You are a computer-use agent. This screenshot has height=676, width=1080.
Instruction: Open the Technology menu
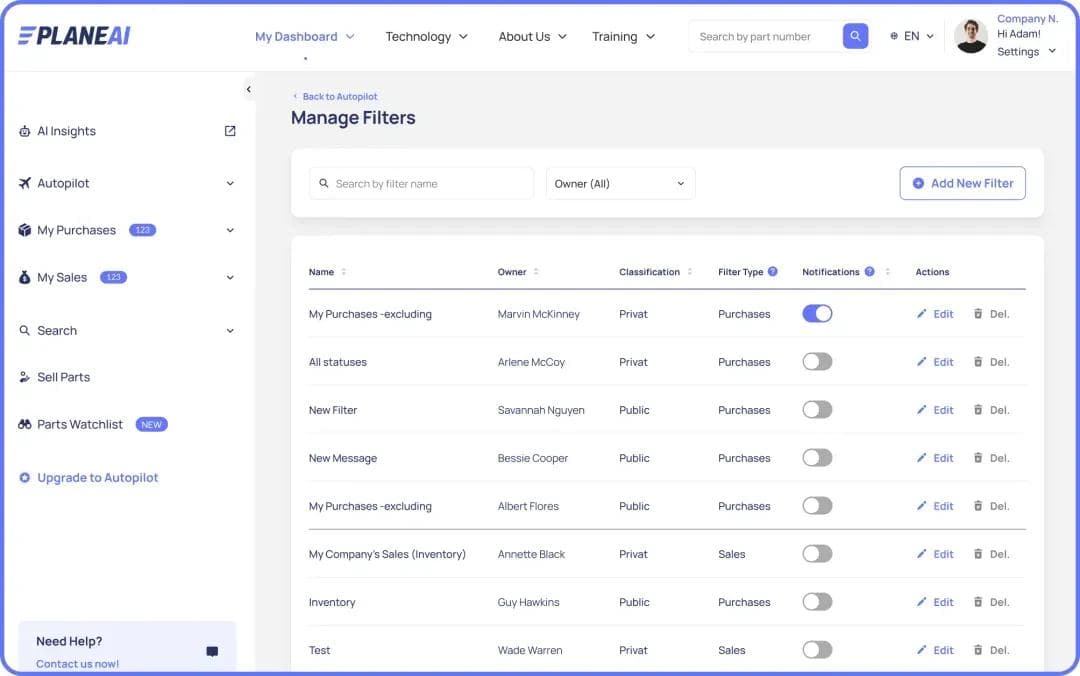coord(426,37)
